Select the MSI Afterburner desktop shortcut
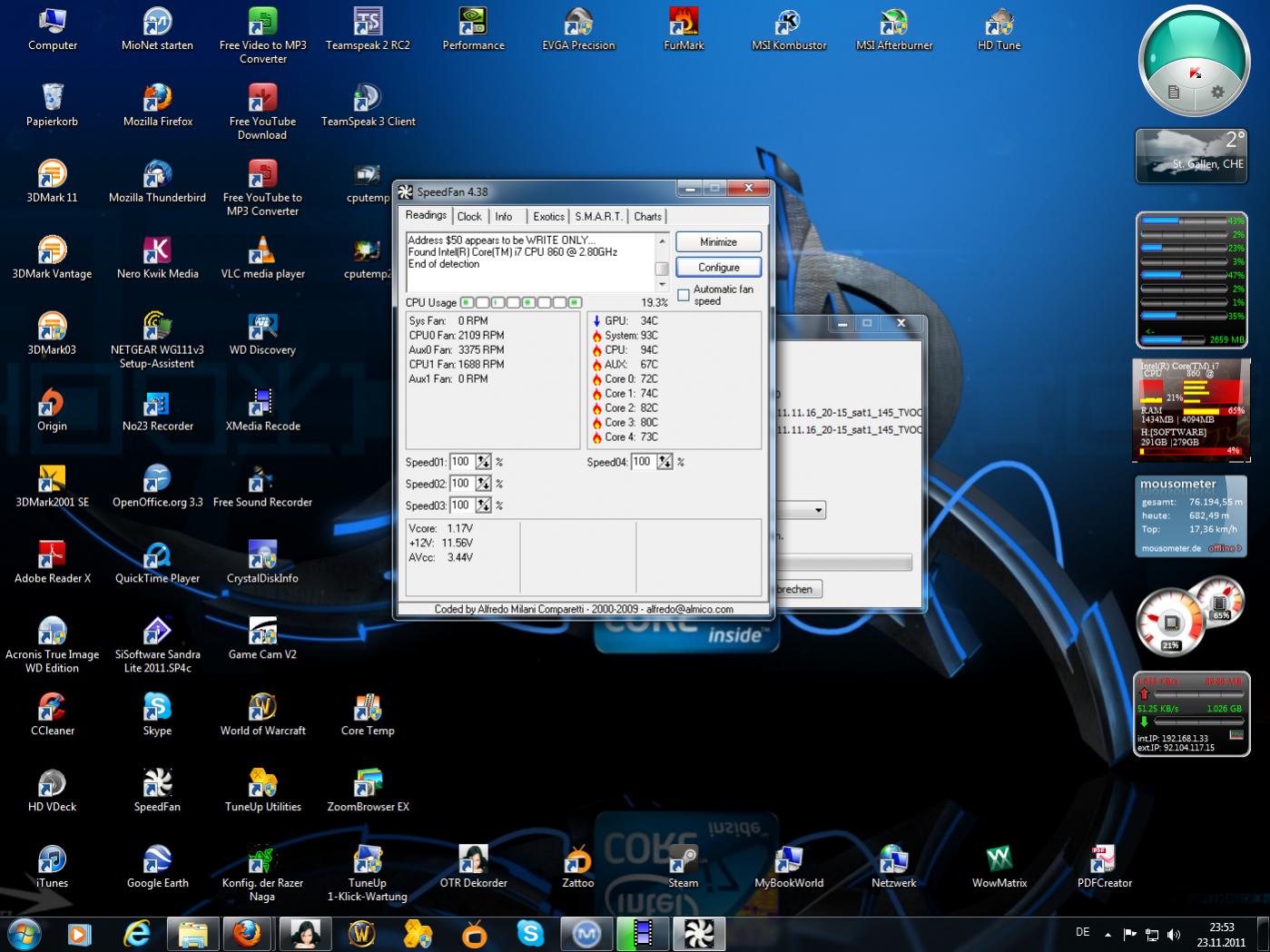 click(x=894, y=24)
